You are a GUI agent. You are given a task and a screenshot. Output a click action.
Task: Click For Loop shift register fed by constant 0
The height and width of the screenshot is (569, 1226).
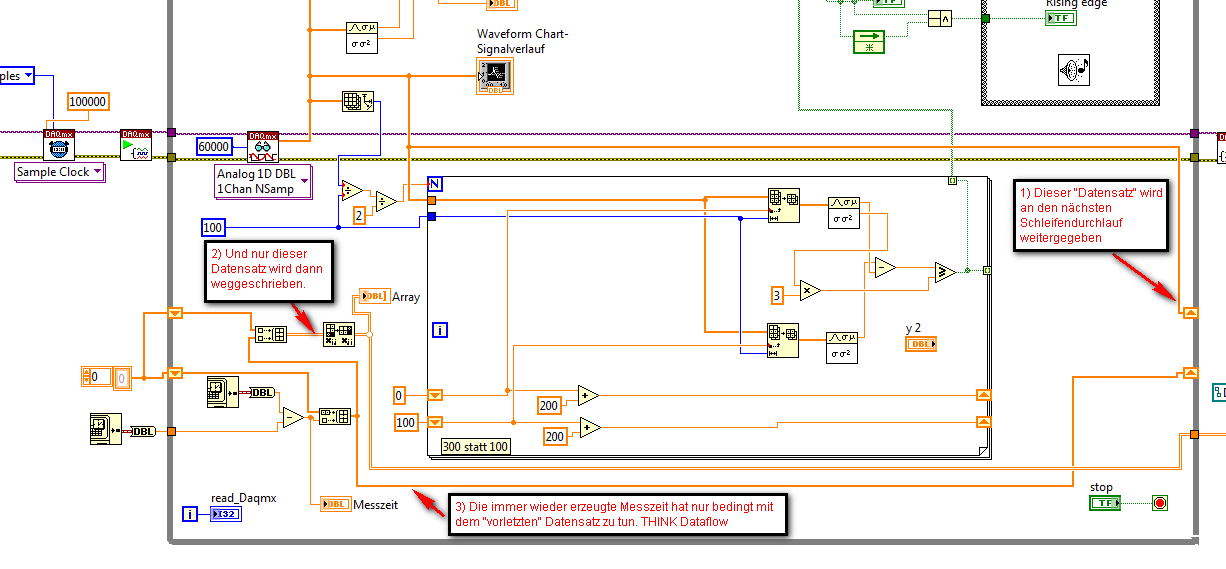[434, 395]
